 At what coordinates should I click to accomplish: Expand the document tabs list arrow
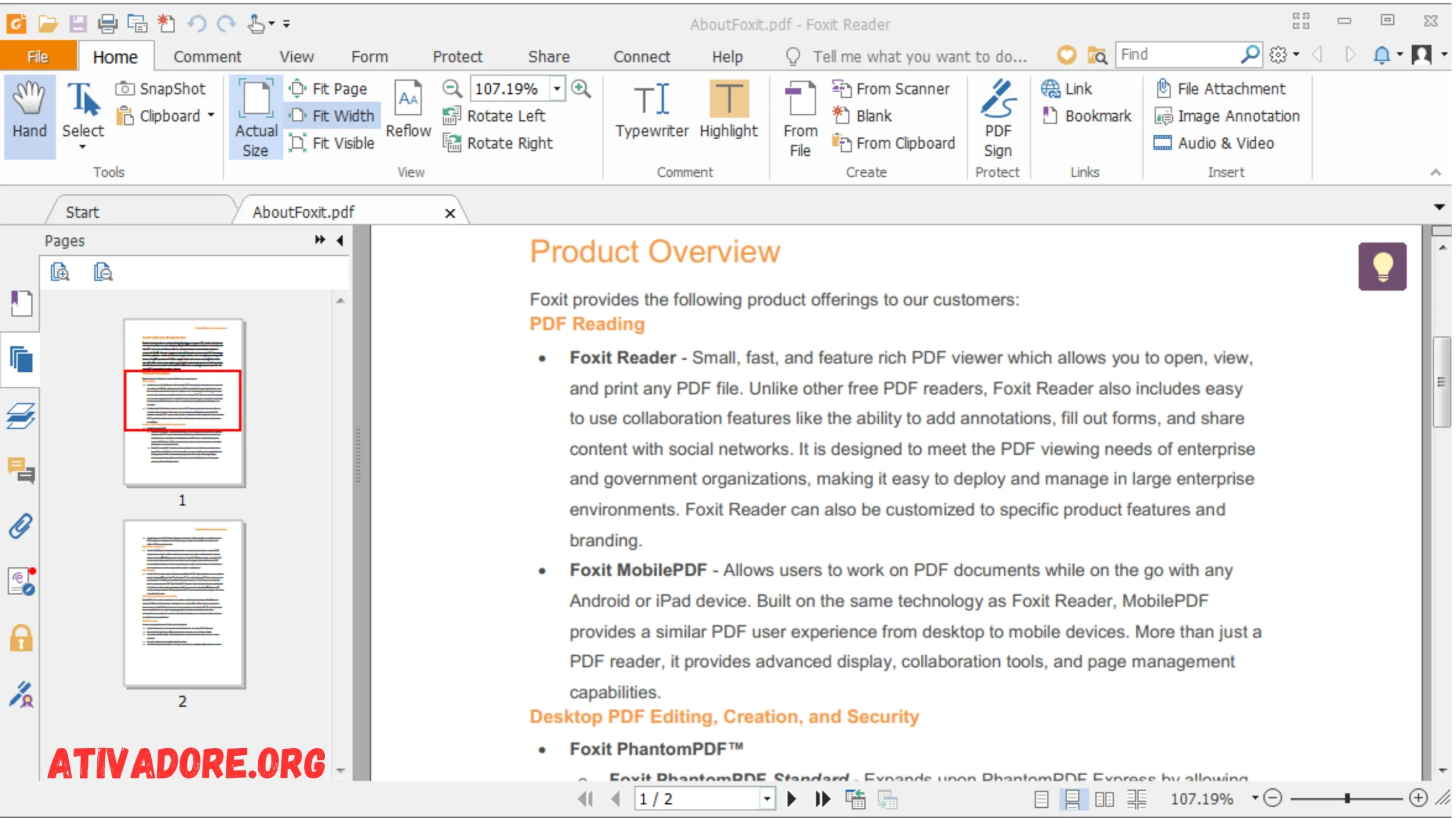1440,207
